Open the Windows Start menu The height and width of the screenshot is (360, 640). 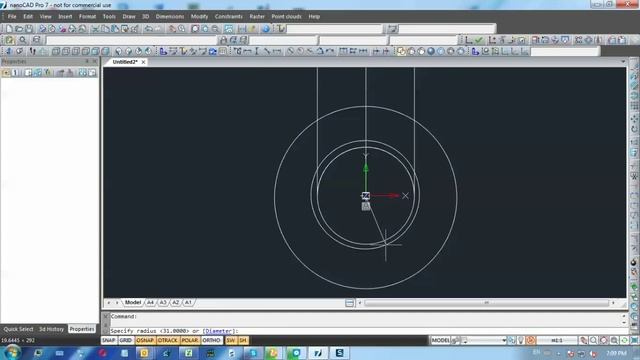12,352
